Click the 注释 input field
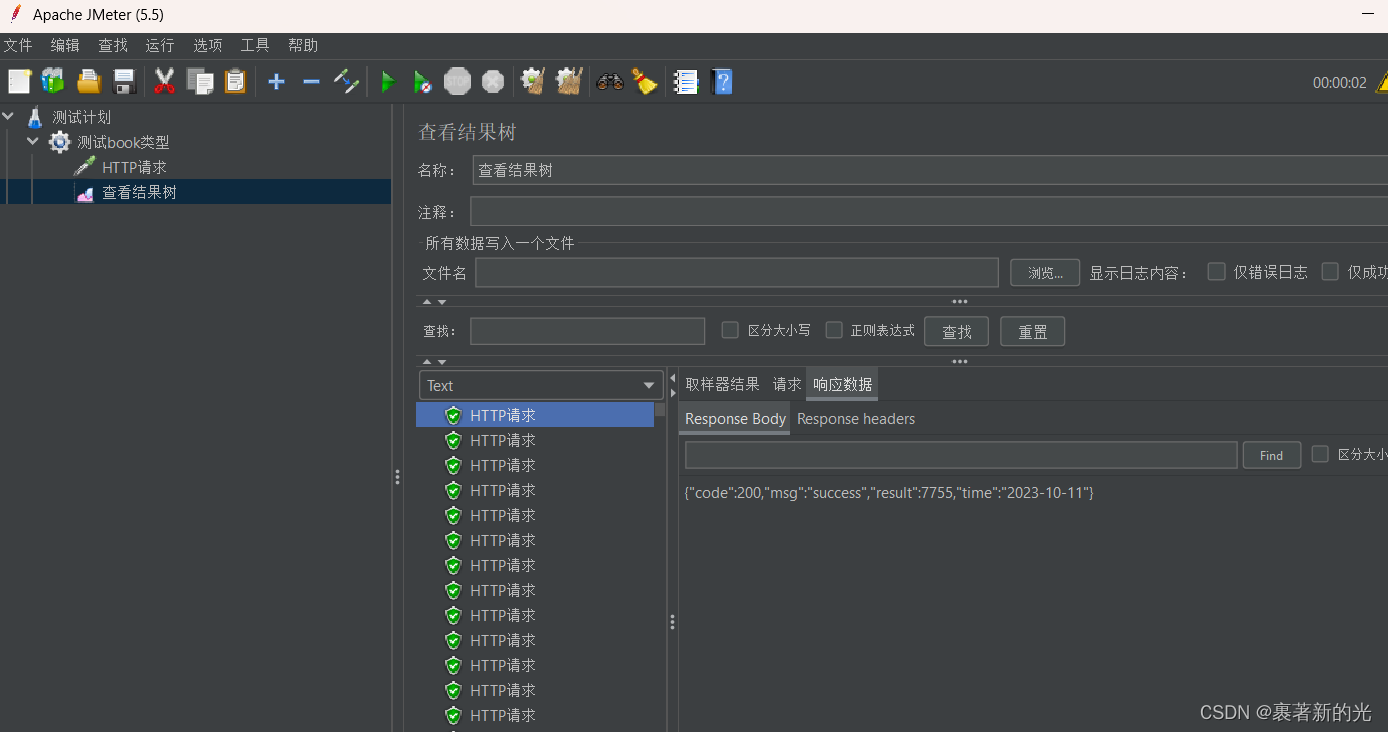This screenshot has width=1388, height=732. click(929, 212)
